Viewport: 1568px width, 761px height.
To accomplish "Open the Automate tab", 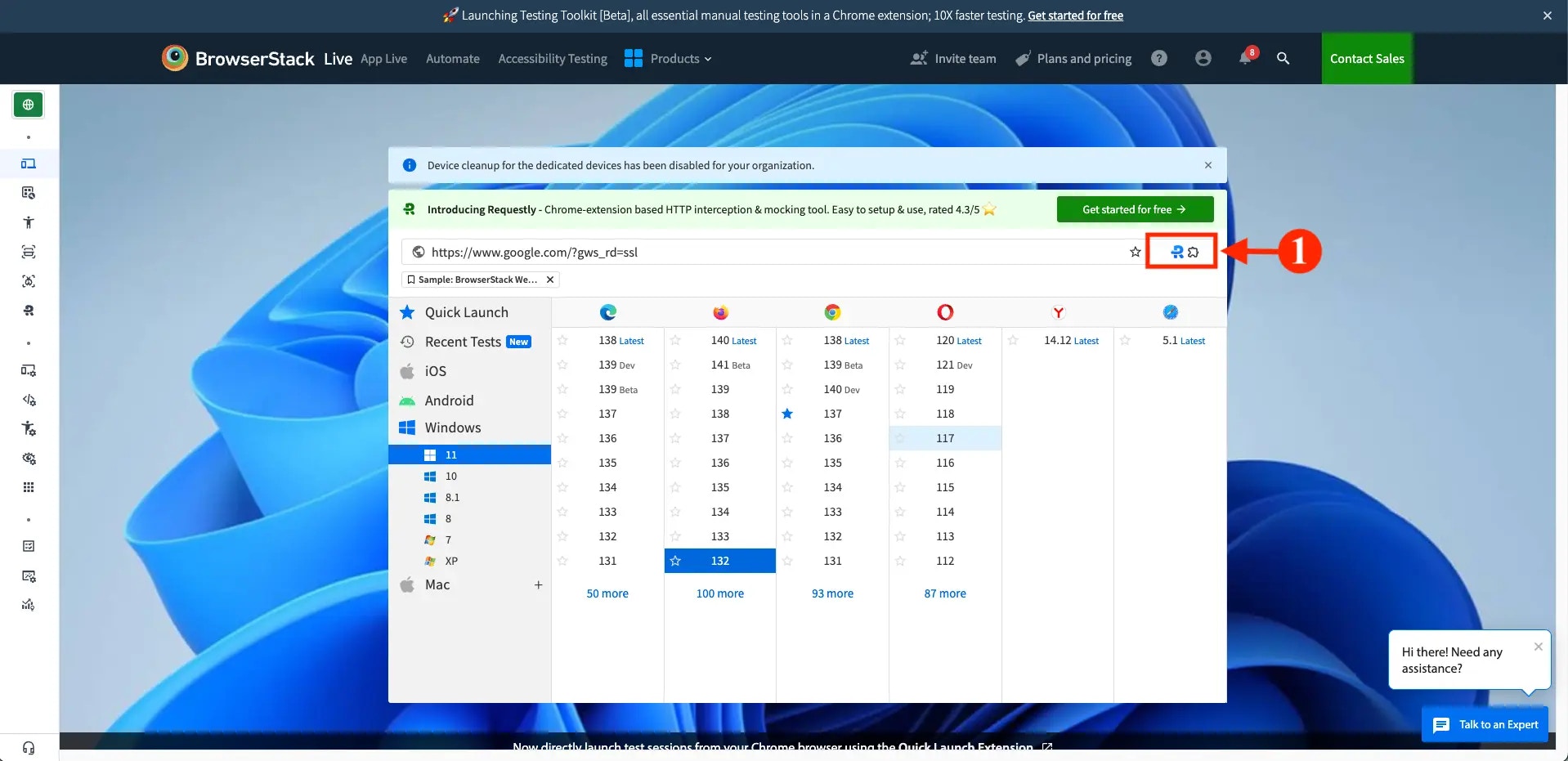I will pos(453,59).
